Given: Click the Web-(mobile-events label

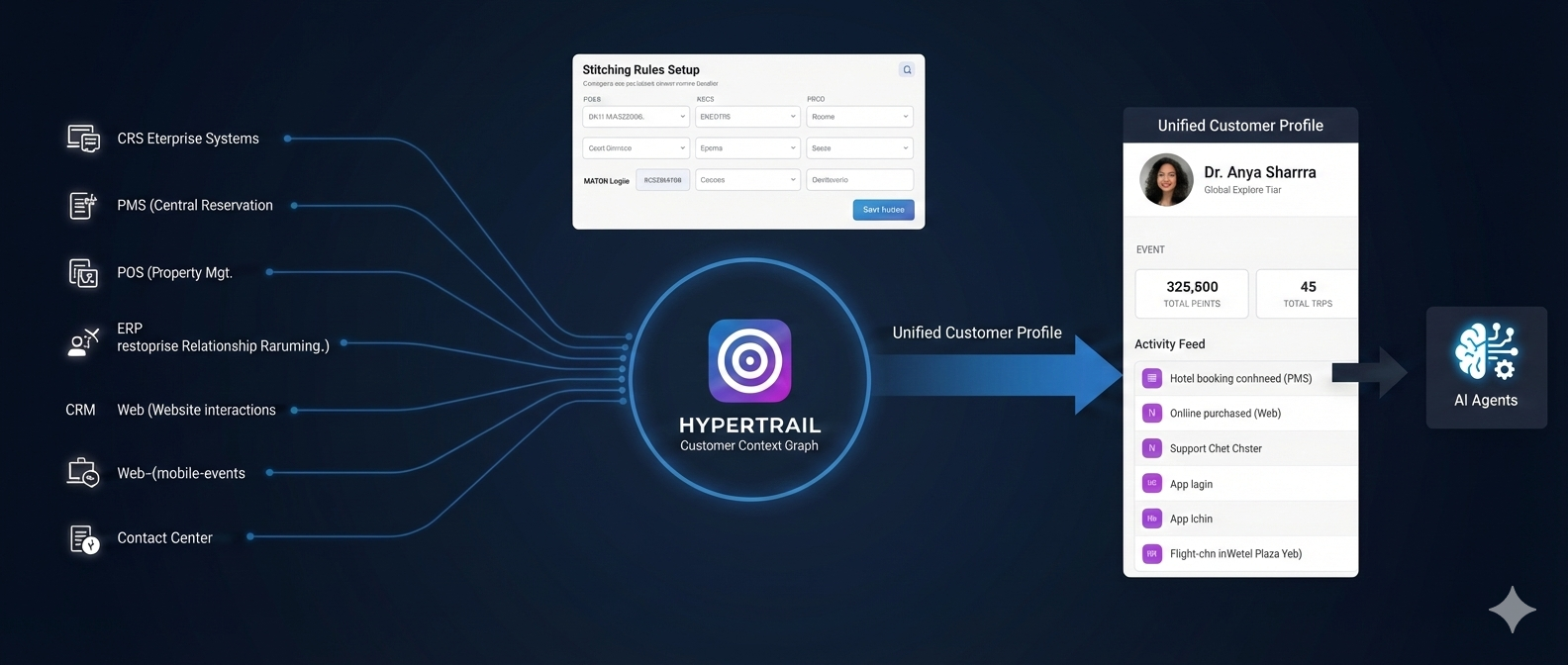Looking at the screenshot, I should click(x=181, y=473).
